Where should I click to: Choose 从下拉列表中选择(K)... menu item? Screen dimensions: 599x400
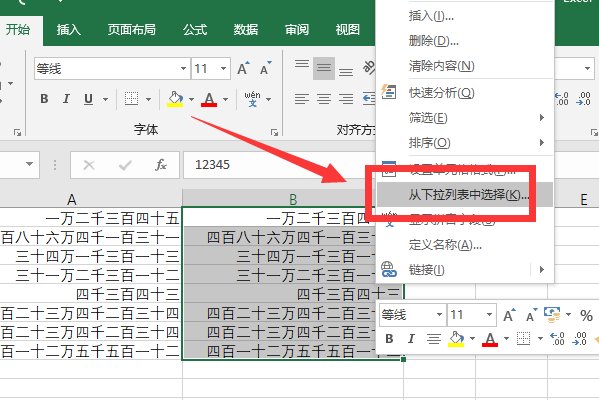click(x=465, y=195)
